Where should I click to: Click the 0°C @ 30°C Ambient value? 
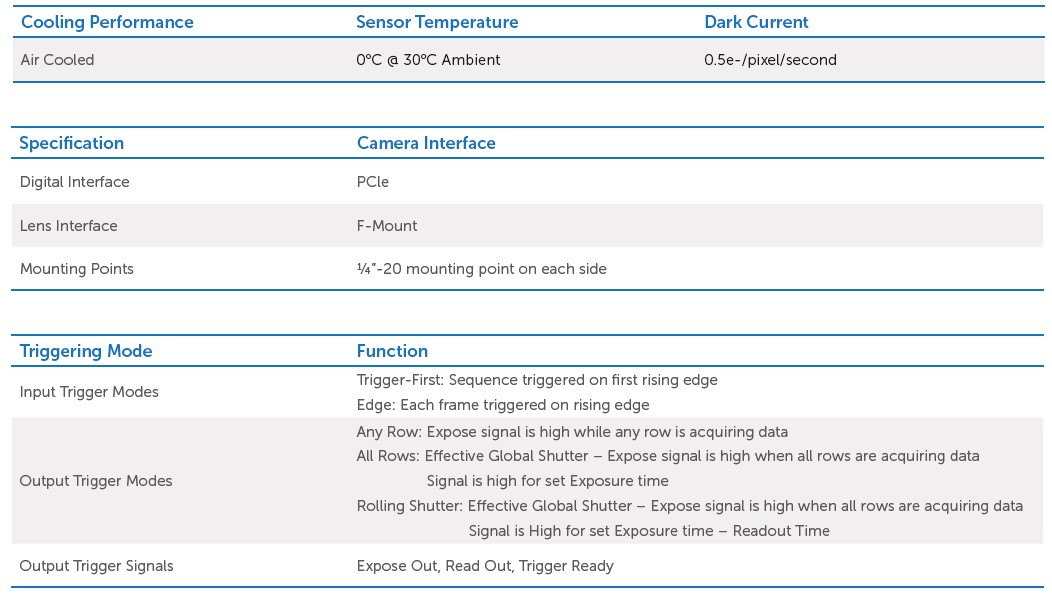coord(428,60)
